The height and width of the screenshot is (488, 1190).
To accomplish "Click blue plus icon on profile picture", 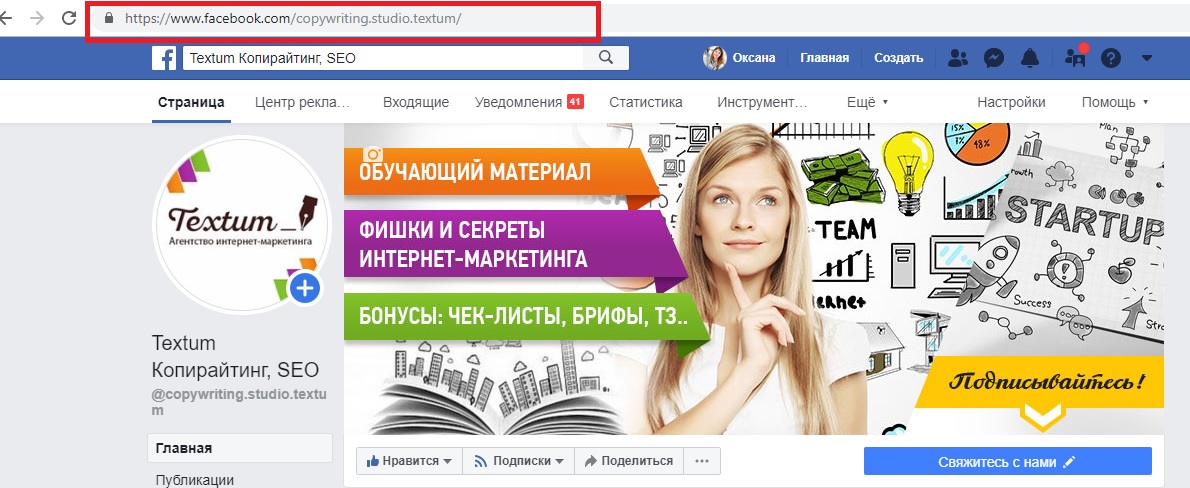I will coord(305,288).
